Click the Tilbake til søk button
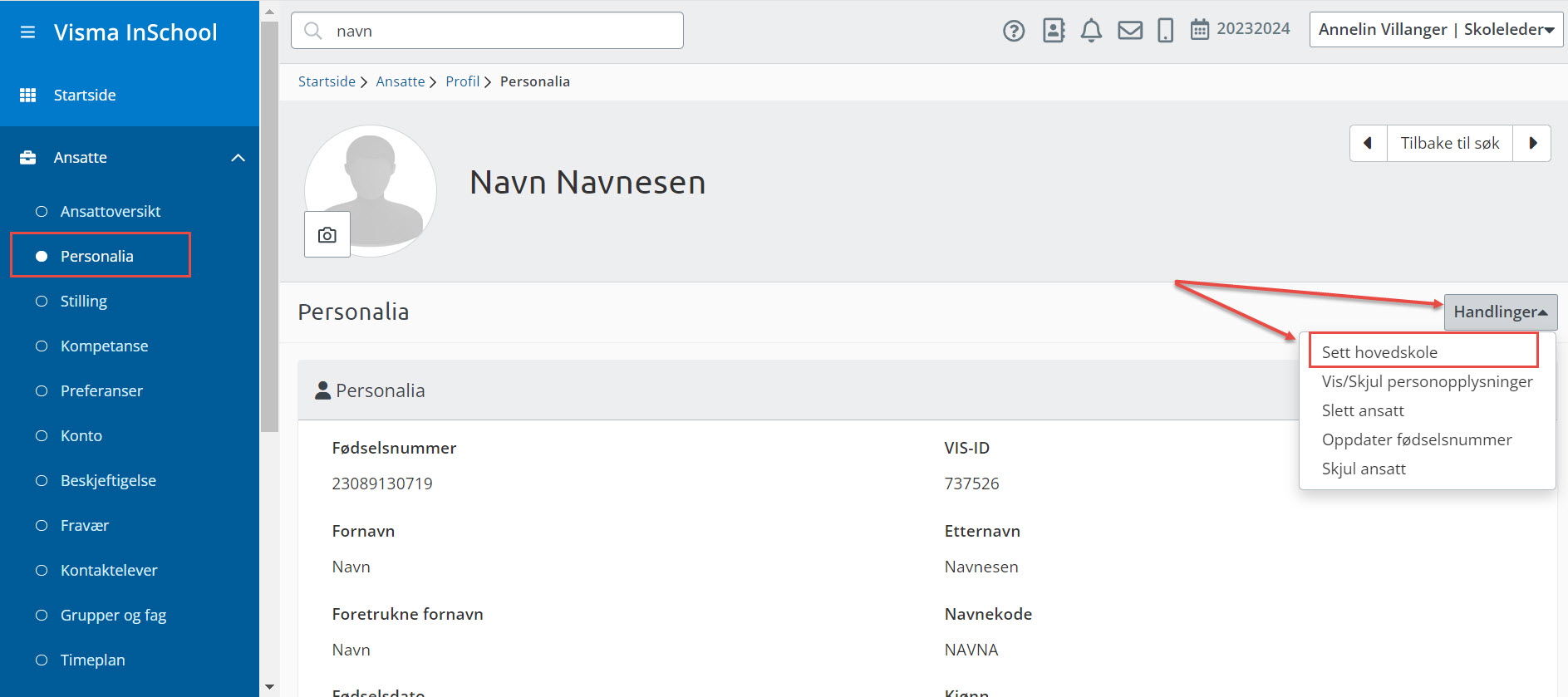This screenshot has width=1568, height=697. click(1450, 143)
